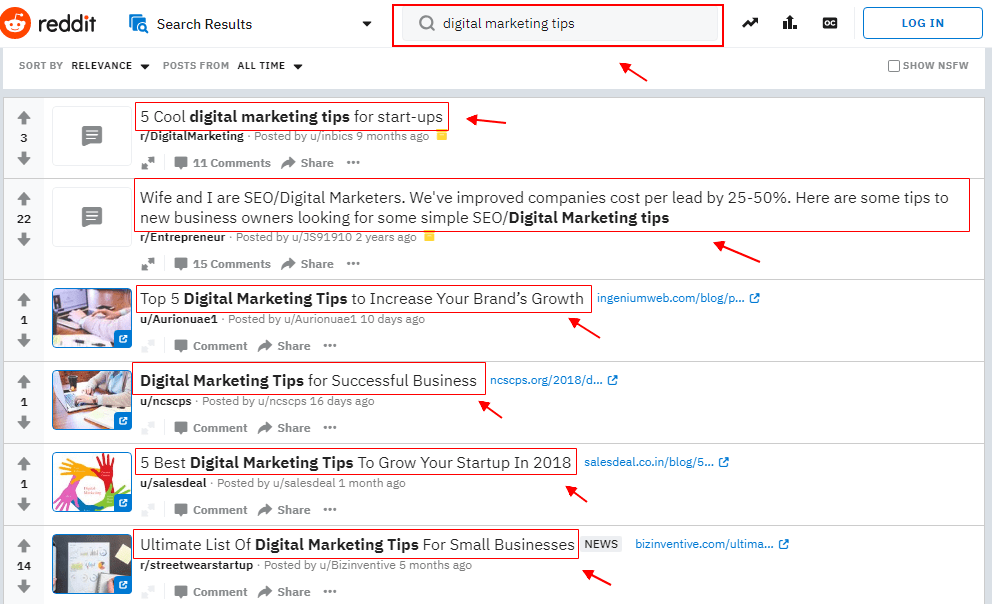Viewport: 992px width, 604px height.
Task: Open more options for r/Entrepreneur post
Action: [x=353, y=263]
